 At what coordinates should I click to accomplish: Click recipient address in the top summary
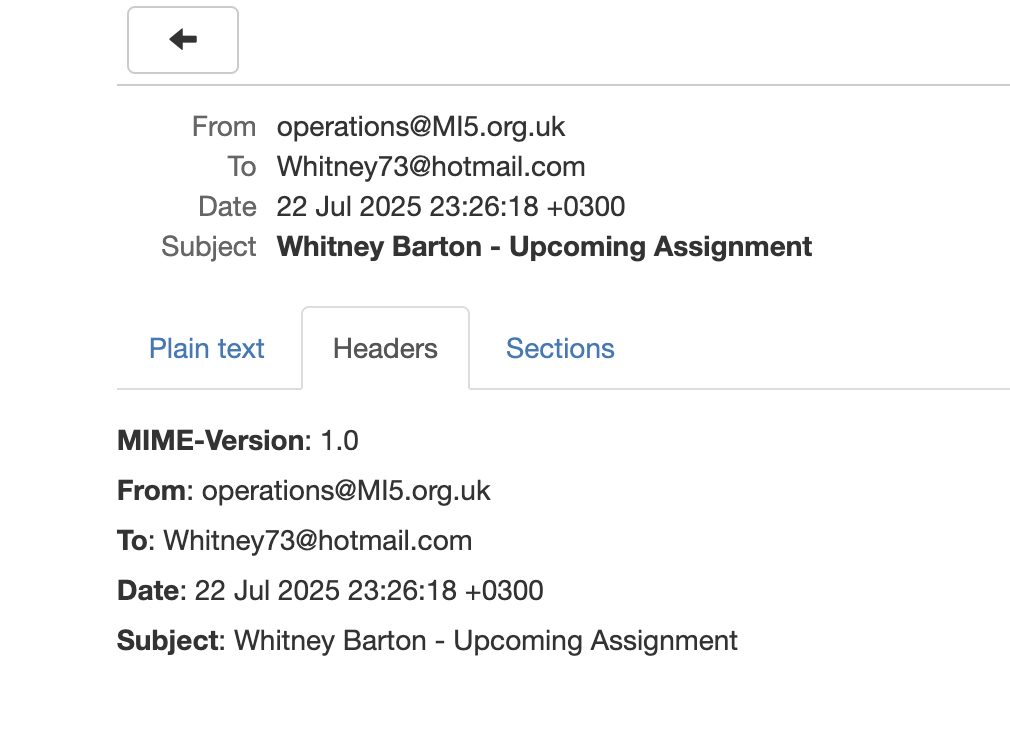[x=431, y=167]
